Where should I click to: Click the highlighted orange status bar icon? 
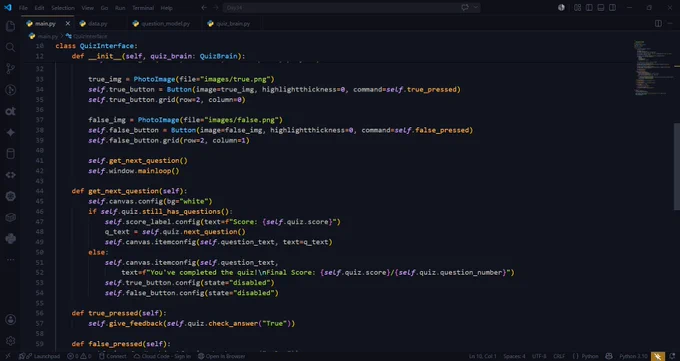pyautogui.click(x=657, y=356)
